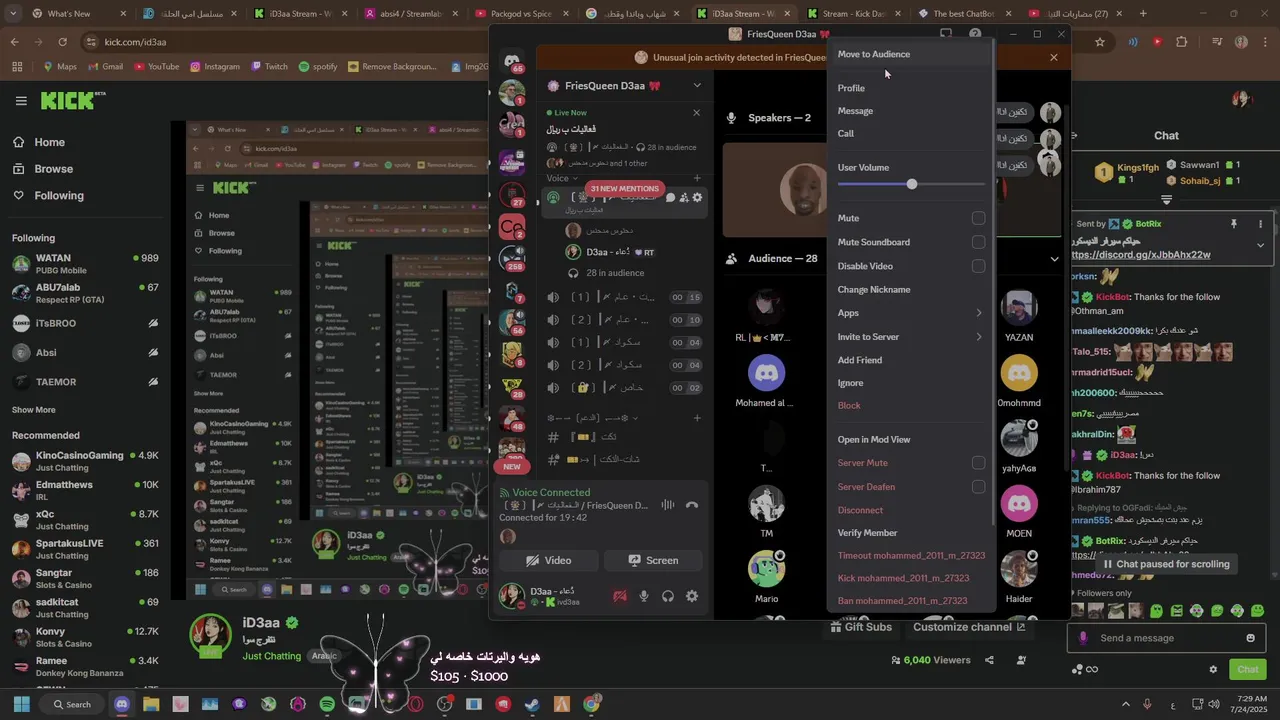Open Steam from the Windows taskbar
Screen dimensions: 1280x720
click(532, 704)
